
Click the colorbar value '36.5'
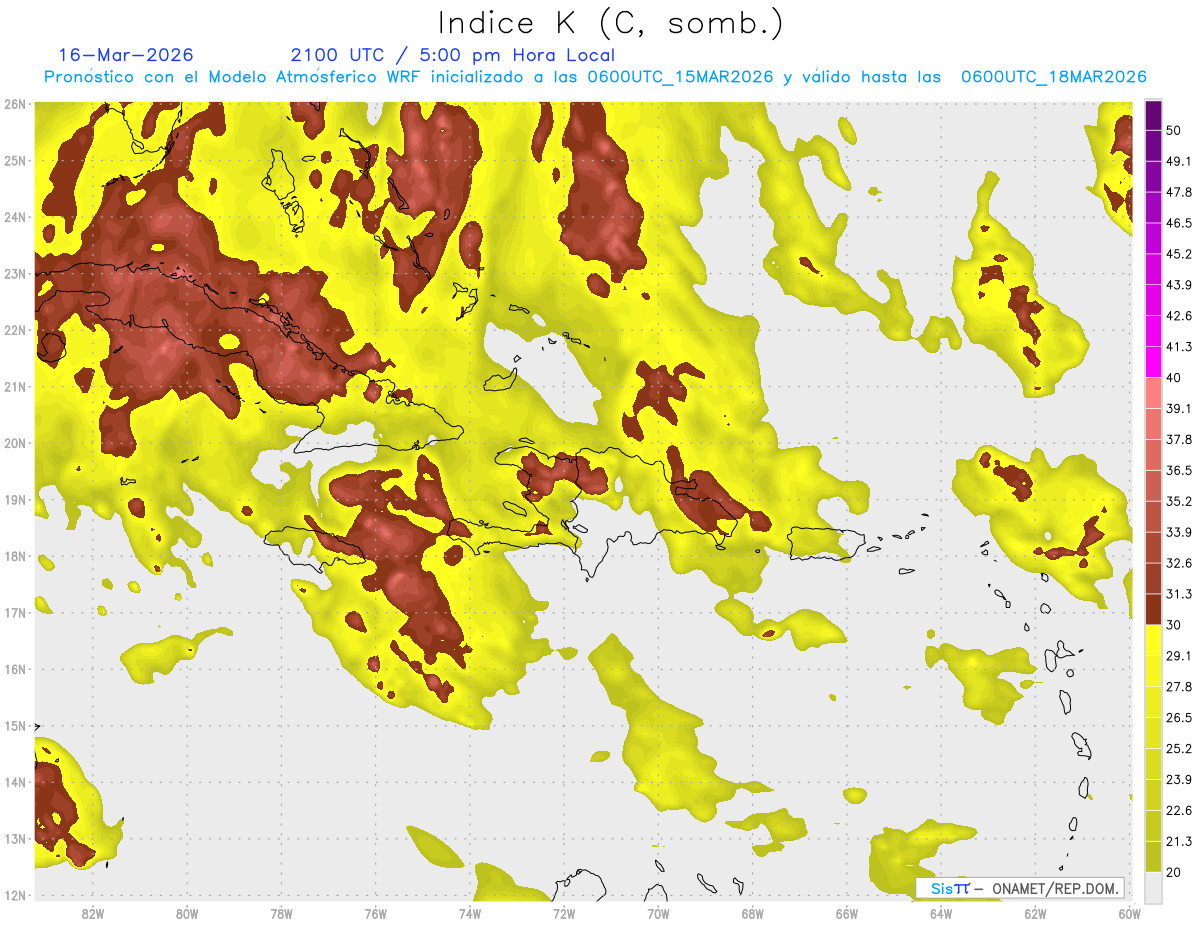pyautogui.click(x=1179, y=470)
